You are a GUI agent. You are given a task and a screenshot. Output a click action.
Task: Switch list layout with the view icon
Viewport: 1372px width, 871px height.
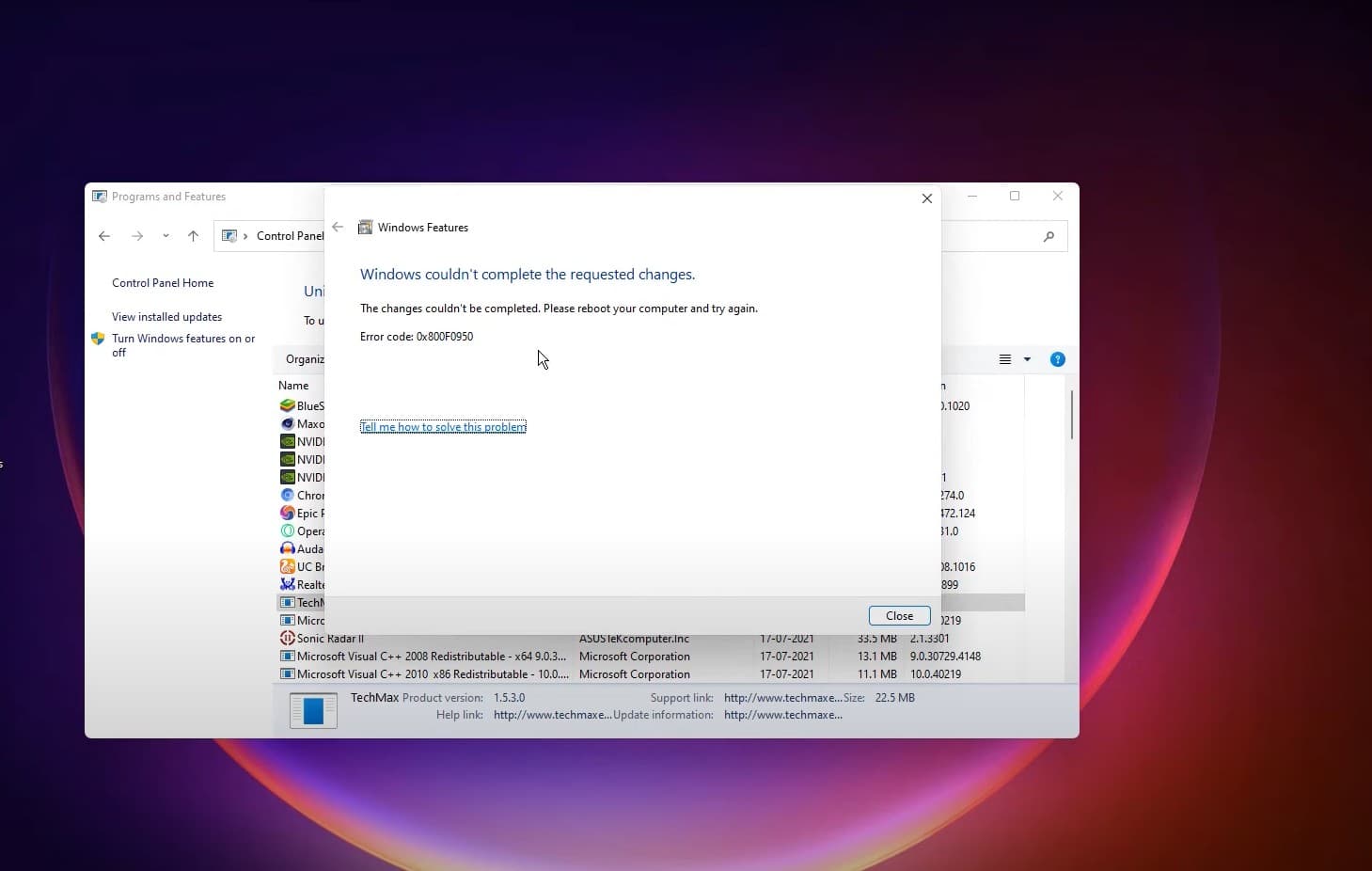point(1002,358)
